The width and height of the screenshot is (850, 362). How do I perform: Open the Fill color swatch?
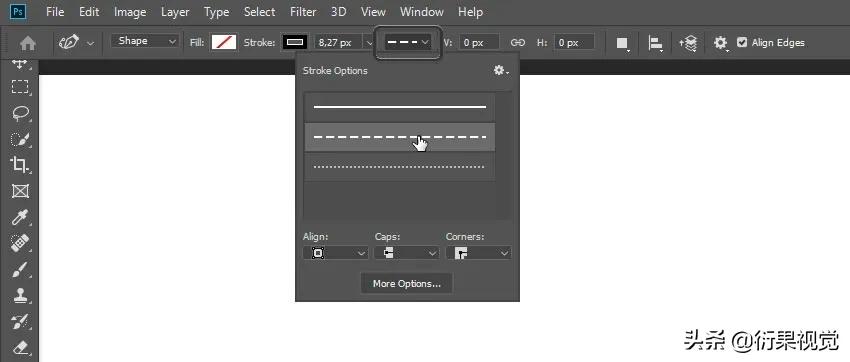coord(224,42)
